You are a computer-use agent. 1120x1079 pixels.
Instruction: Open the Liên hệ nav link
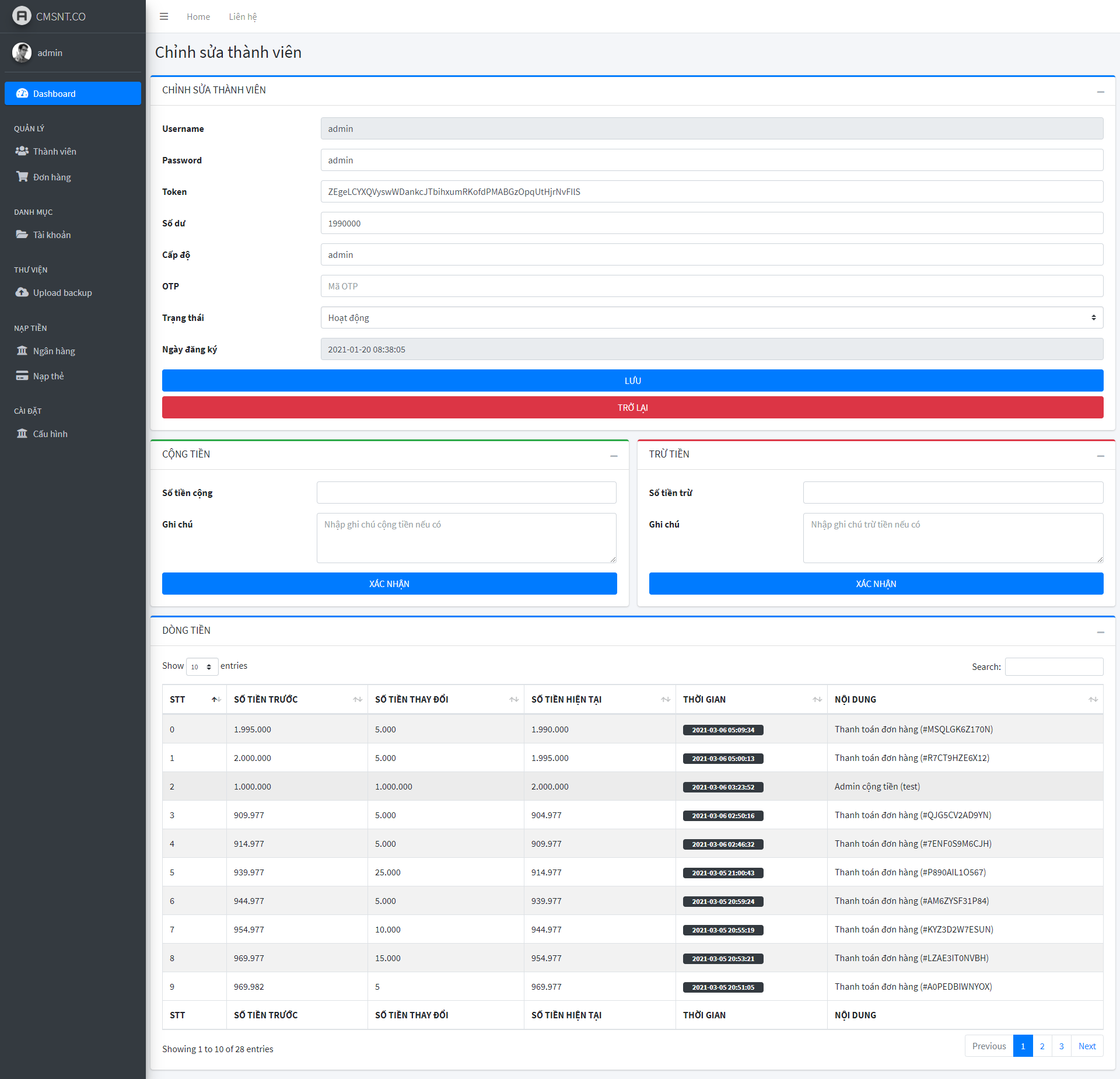[x=243, y=16]
